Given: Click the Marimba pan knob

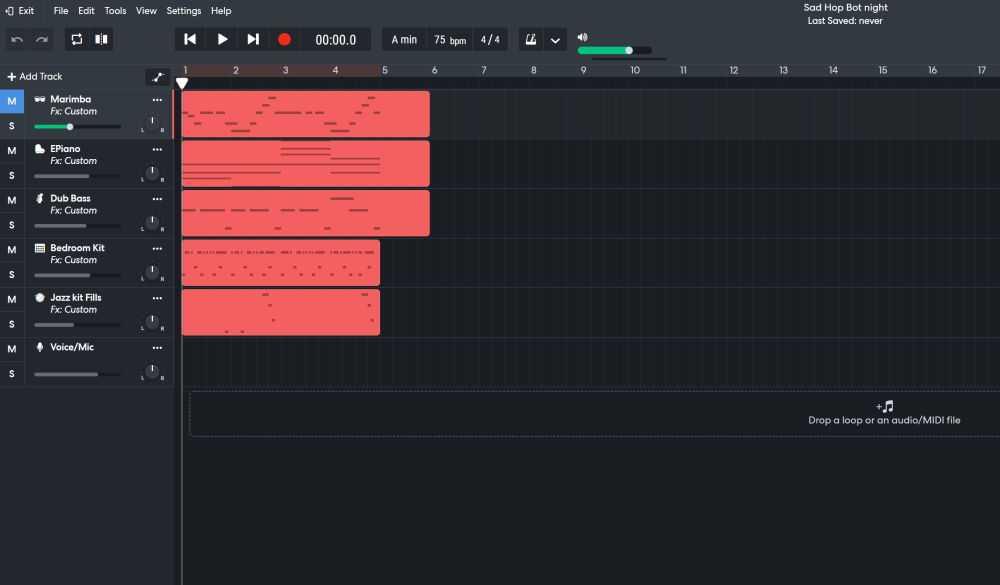Looking at the screenshot, I should tap(152, 123).
